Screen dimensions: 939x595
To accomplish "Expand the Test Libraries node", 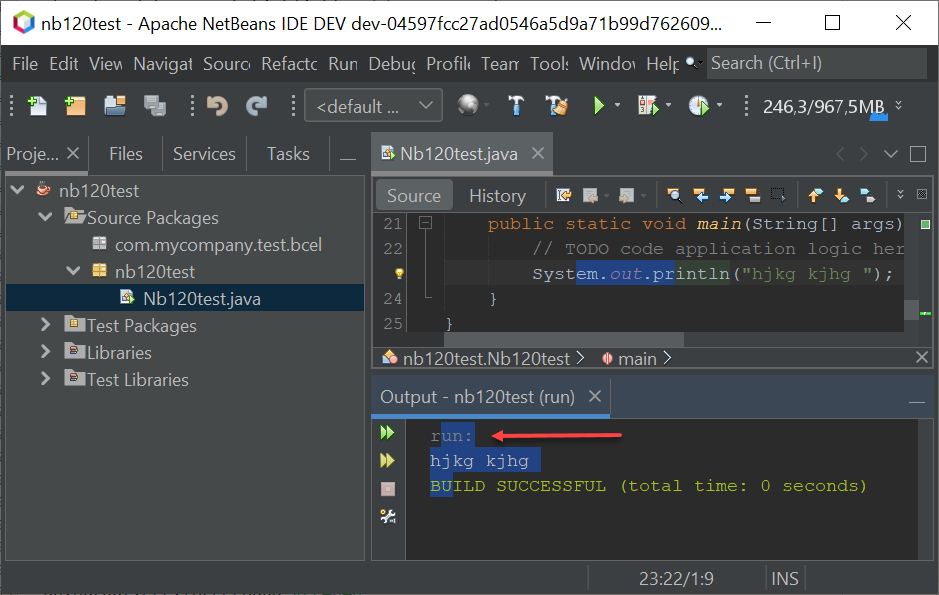I will pos(46,378).
